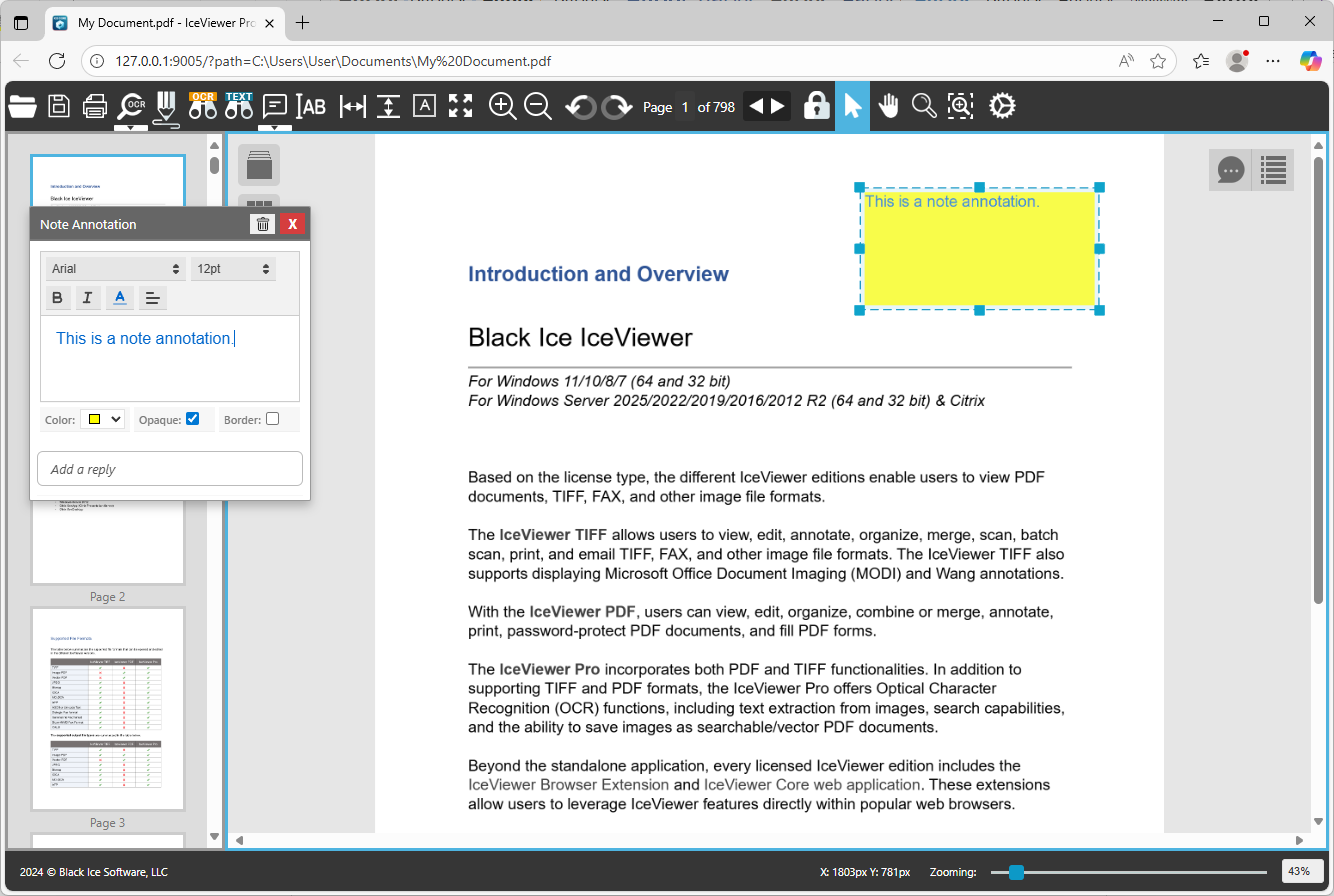The image size is (1334, 896).
Task: Choose the text select AB tool
Action: tap(312, 106)
